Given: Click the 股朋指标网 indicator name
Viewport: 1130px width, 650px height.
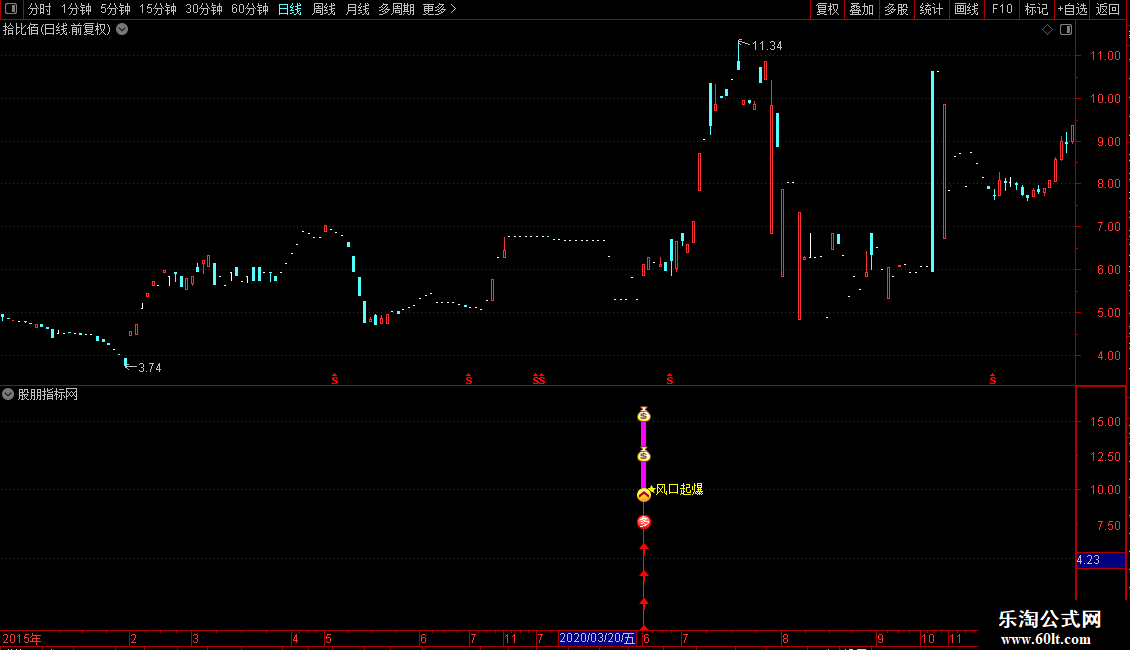Looking at the screenshot, I should 48,394.
